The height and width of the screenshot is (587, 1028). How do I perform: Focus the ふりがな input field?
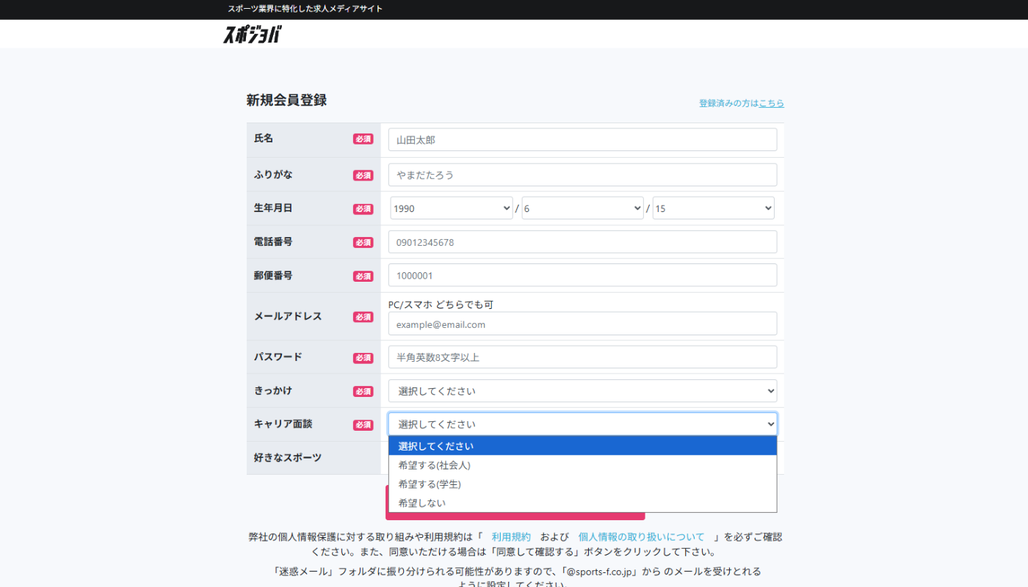tap(582, 175)
